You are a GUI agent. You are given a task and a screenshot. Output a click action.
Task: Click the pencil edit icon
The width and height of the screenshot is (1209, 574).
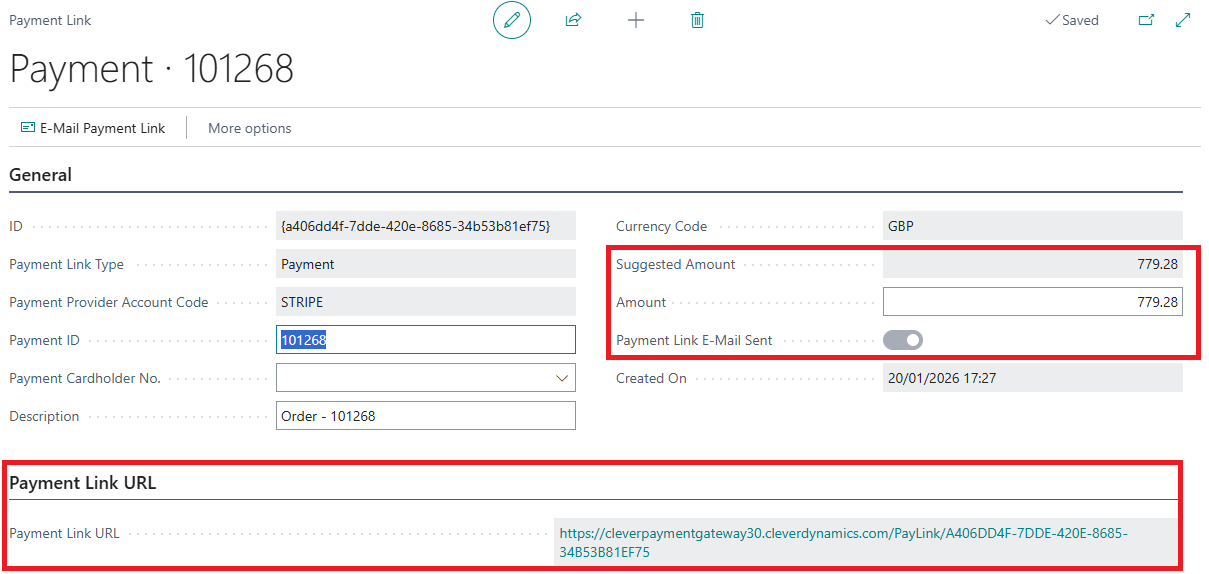click(512, 20)
